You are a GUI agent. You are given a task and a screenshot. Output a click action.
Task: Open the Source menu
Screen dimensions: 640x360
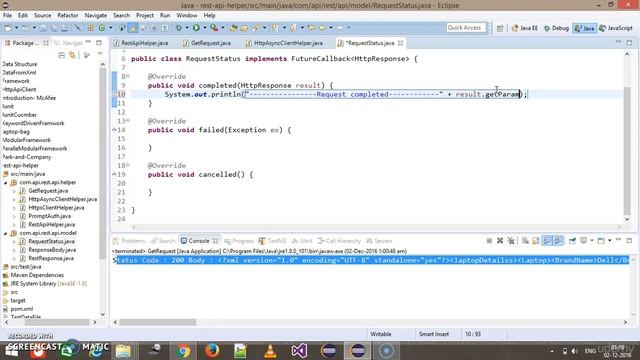point(42,16)
